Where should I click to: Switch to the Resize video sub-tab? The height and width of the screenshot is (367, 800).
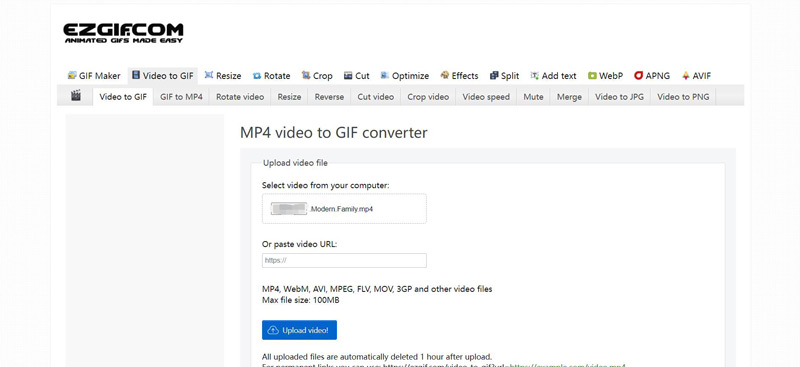point(289,96)
